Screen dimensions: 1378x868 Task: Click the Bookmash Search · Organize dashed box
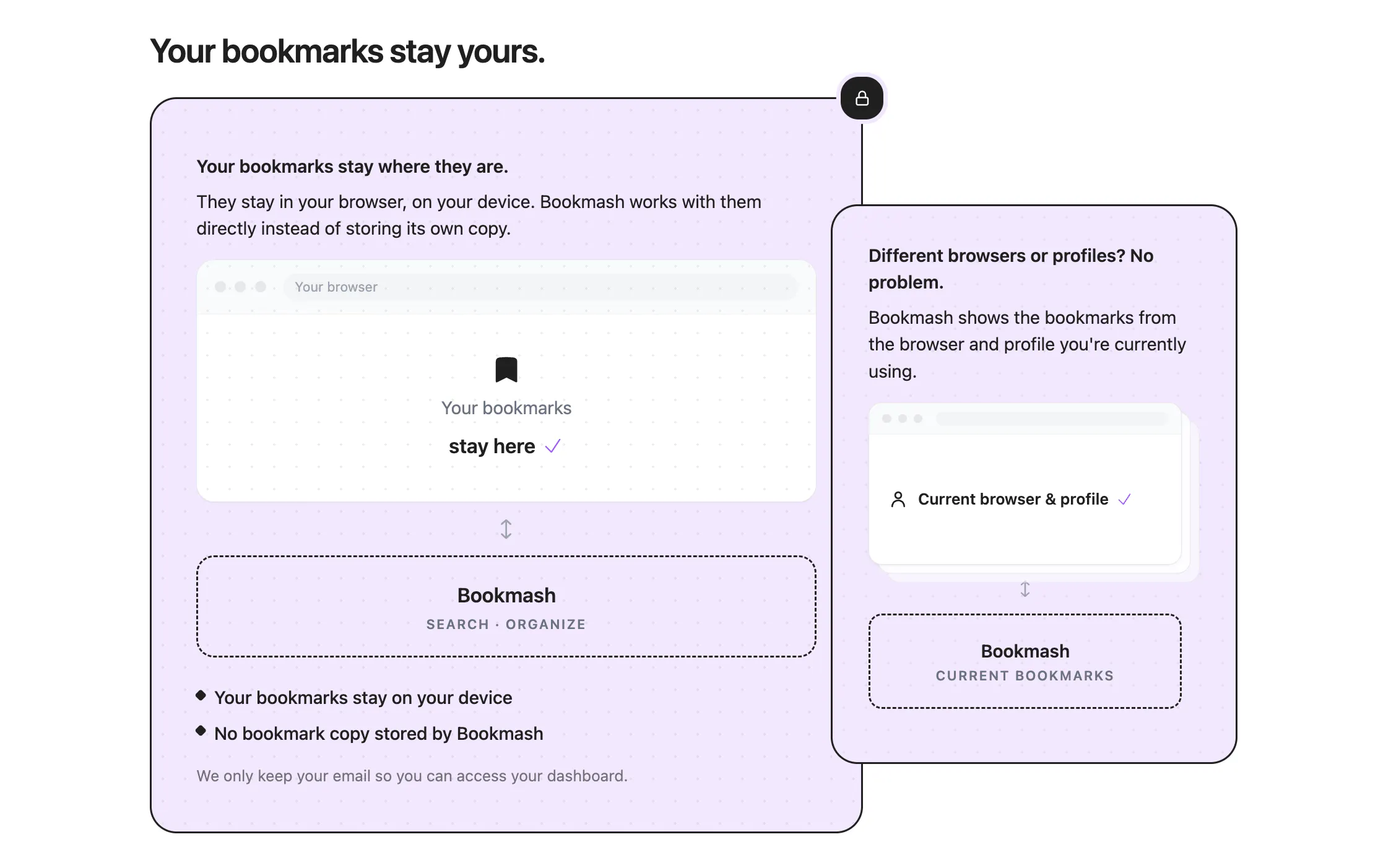pos(506,606)
